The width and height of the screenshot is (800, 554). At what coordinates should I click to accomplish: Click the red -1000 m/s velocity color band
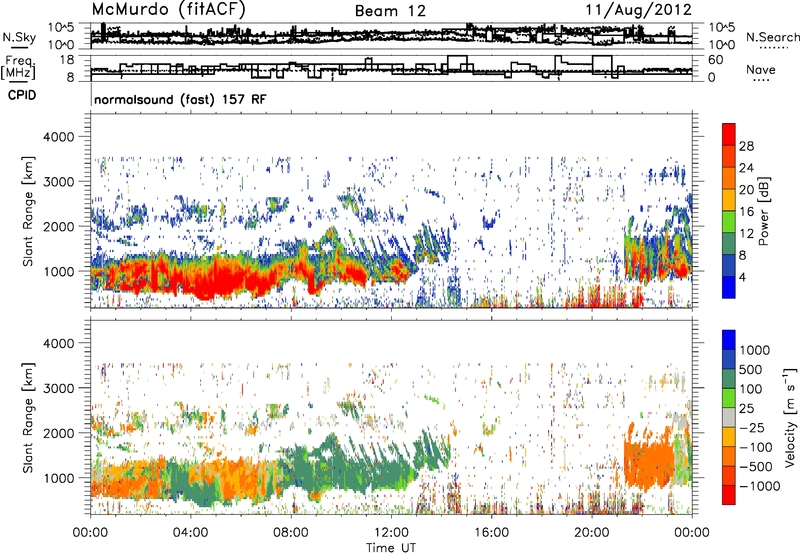click(x=729, y=495)
